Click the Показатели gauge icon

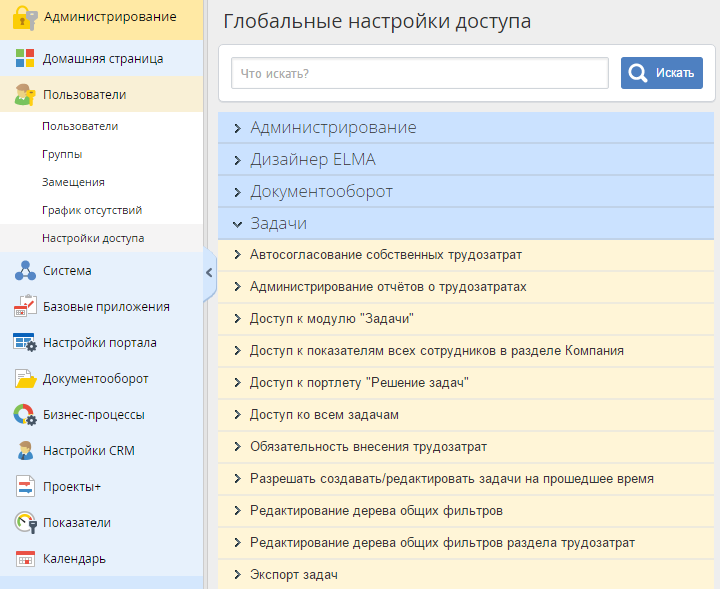click(x=24, y=523)
